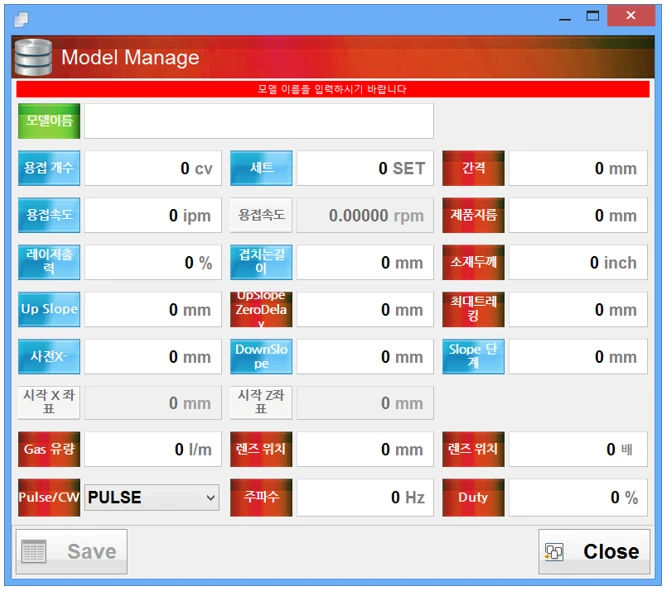Image resolution: width=668 pixels, height=589 pixels.
Task: Click the DownSlope label button
Action: pyautogui.click(x=261, y=356)
